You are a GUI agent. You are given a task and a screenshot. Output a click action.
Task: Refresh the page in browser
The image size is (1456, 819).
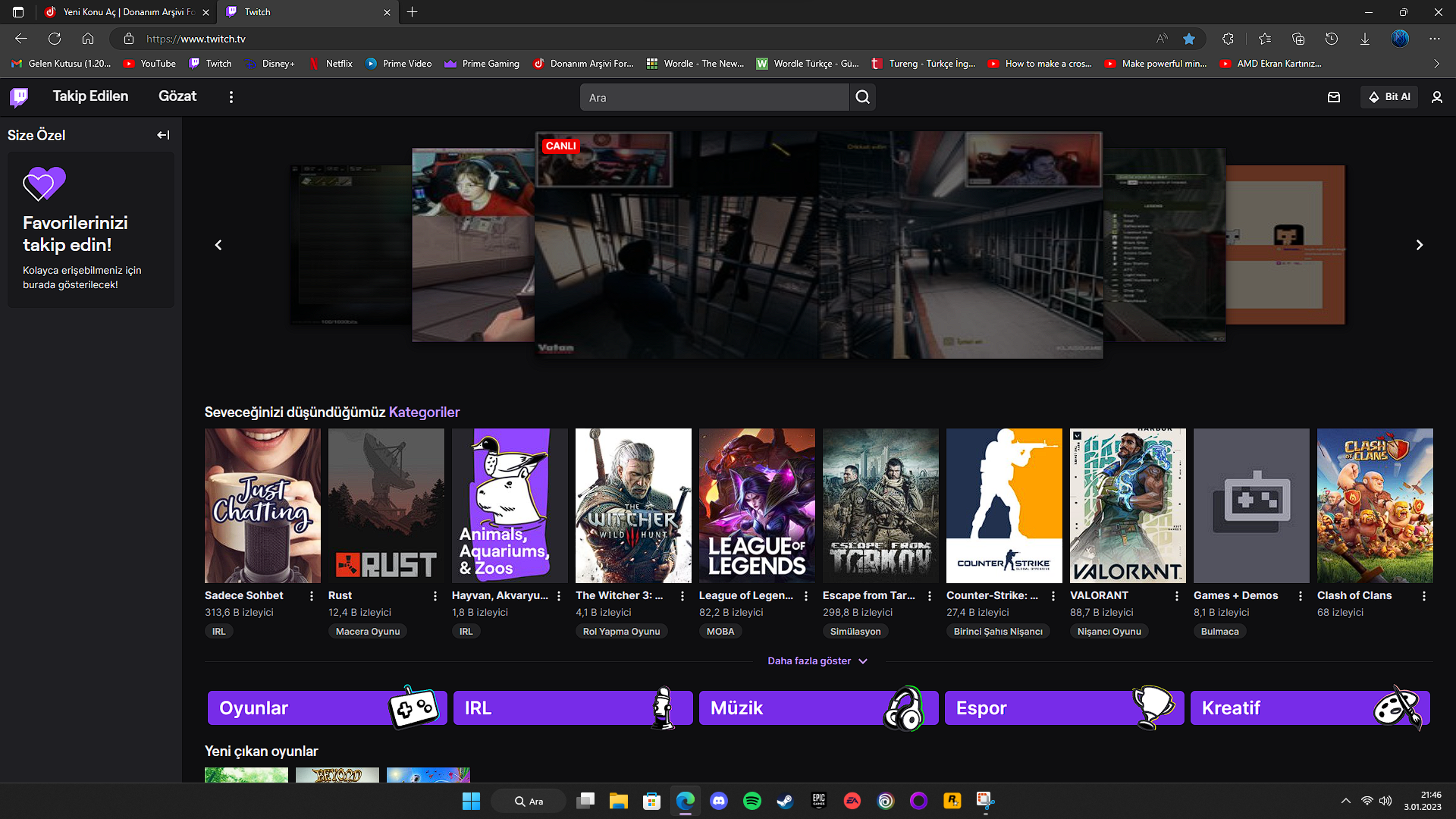[x=55, y=39]
